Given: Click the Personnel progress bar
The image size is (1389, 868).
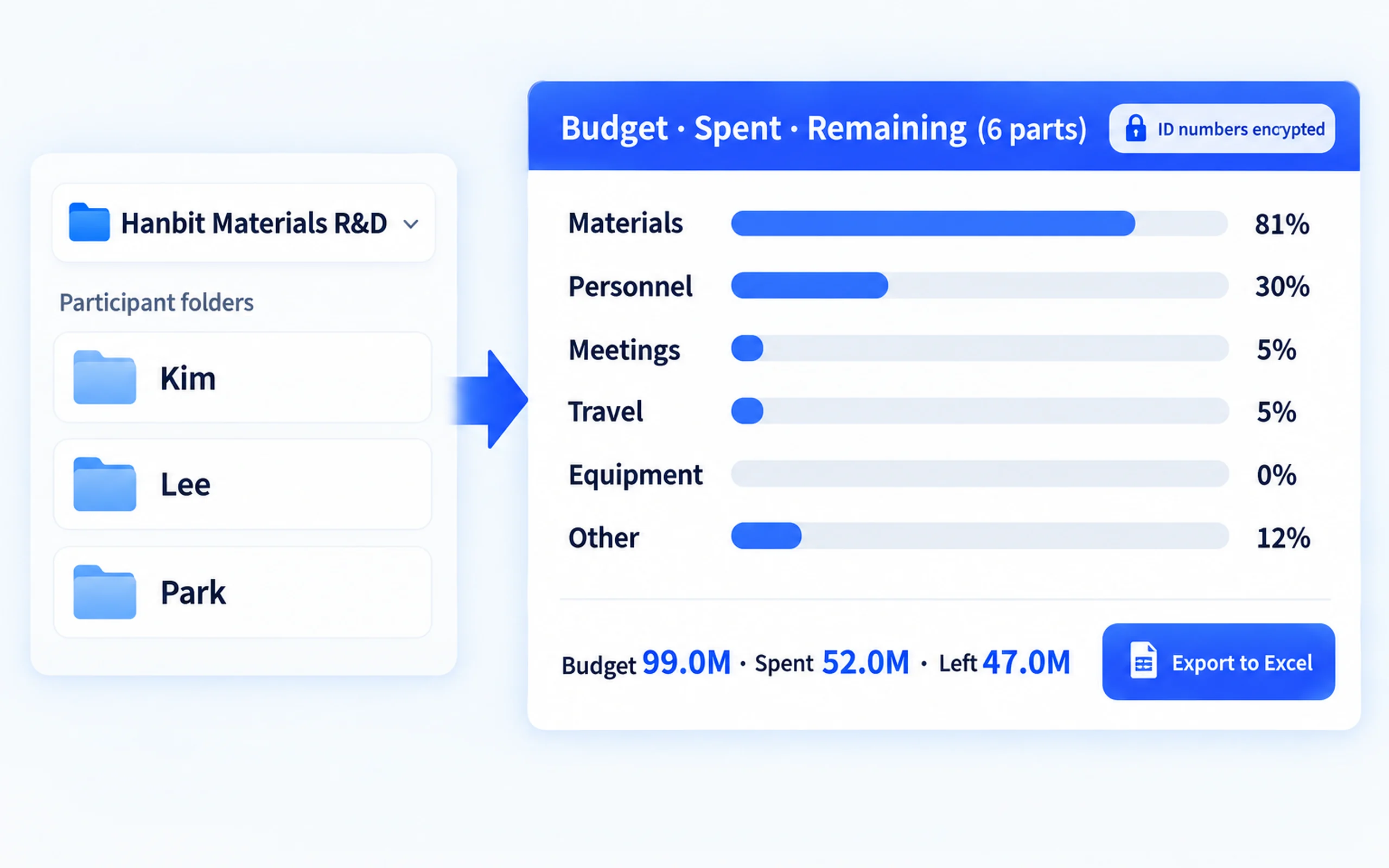Looking at the screenshot, I should coord(979,285).
